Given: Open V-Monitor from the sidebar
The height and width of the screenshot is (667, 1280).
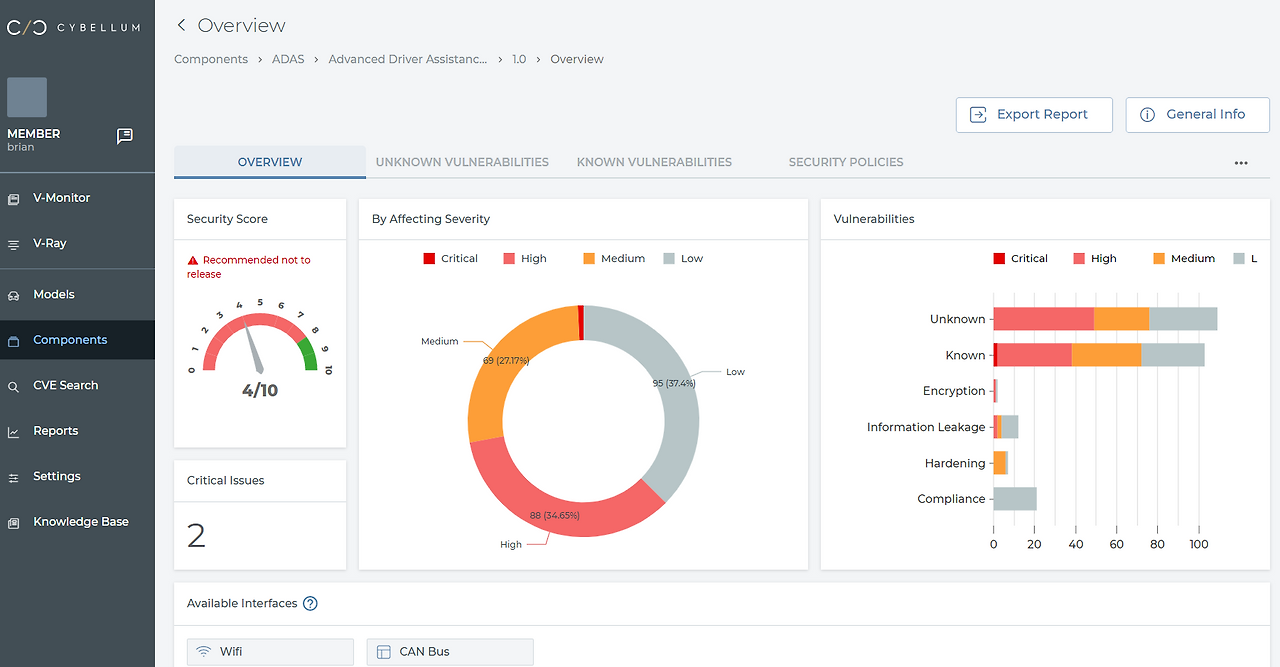Looking at the screenshot, I should [x=77, y=198].
